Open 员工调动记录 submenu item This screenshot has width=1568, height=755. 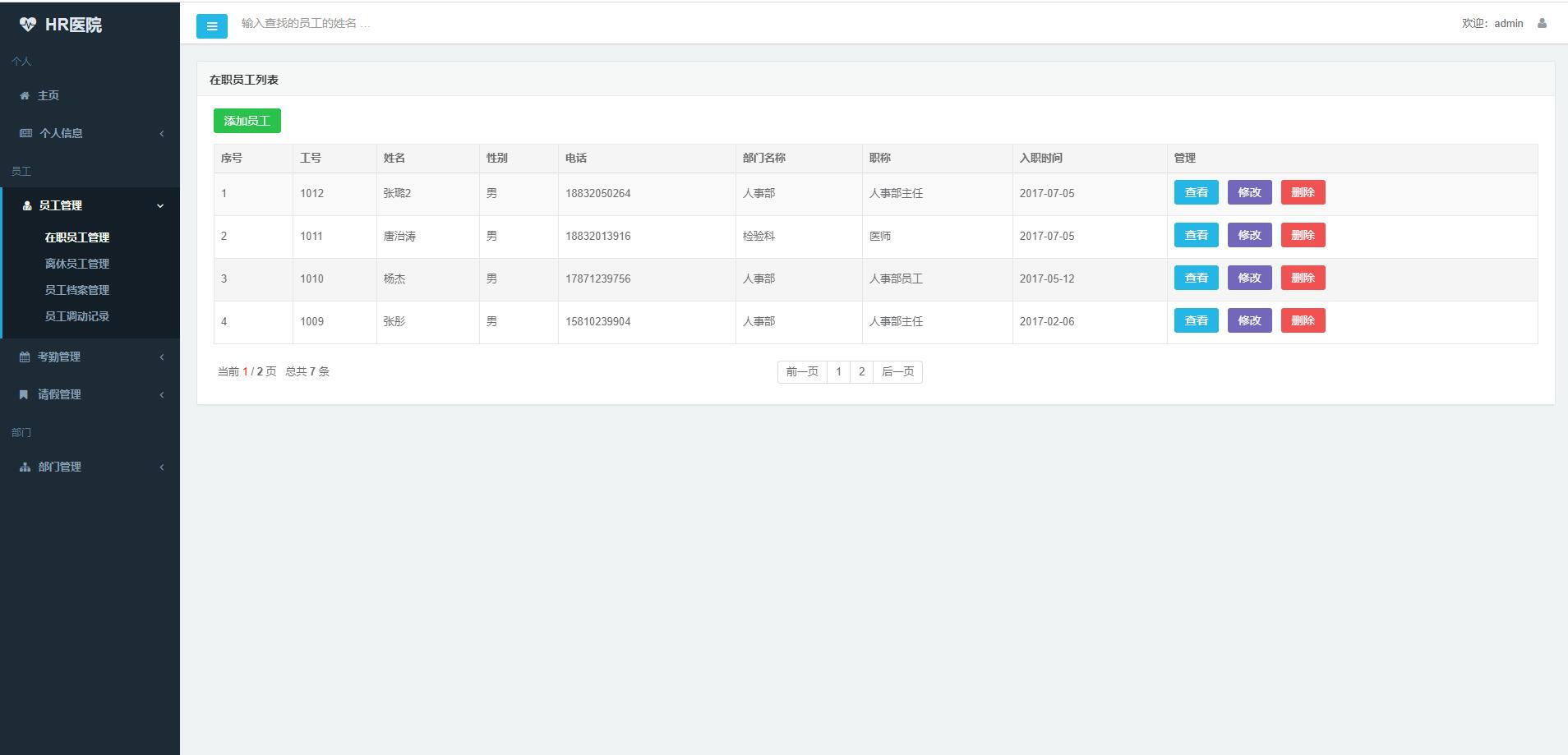(77, 316)
